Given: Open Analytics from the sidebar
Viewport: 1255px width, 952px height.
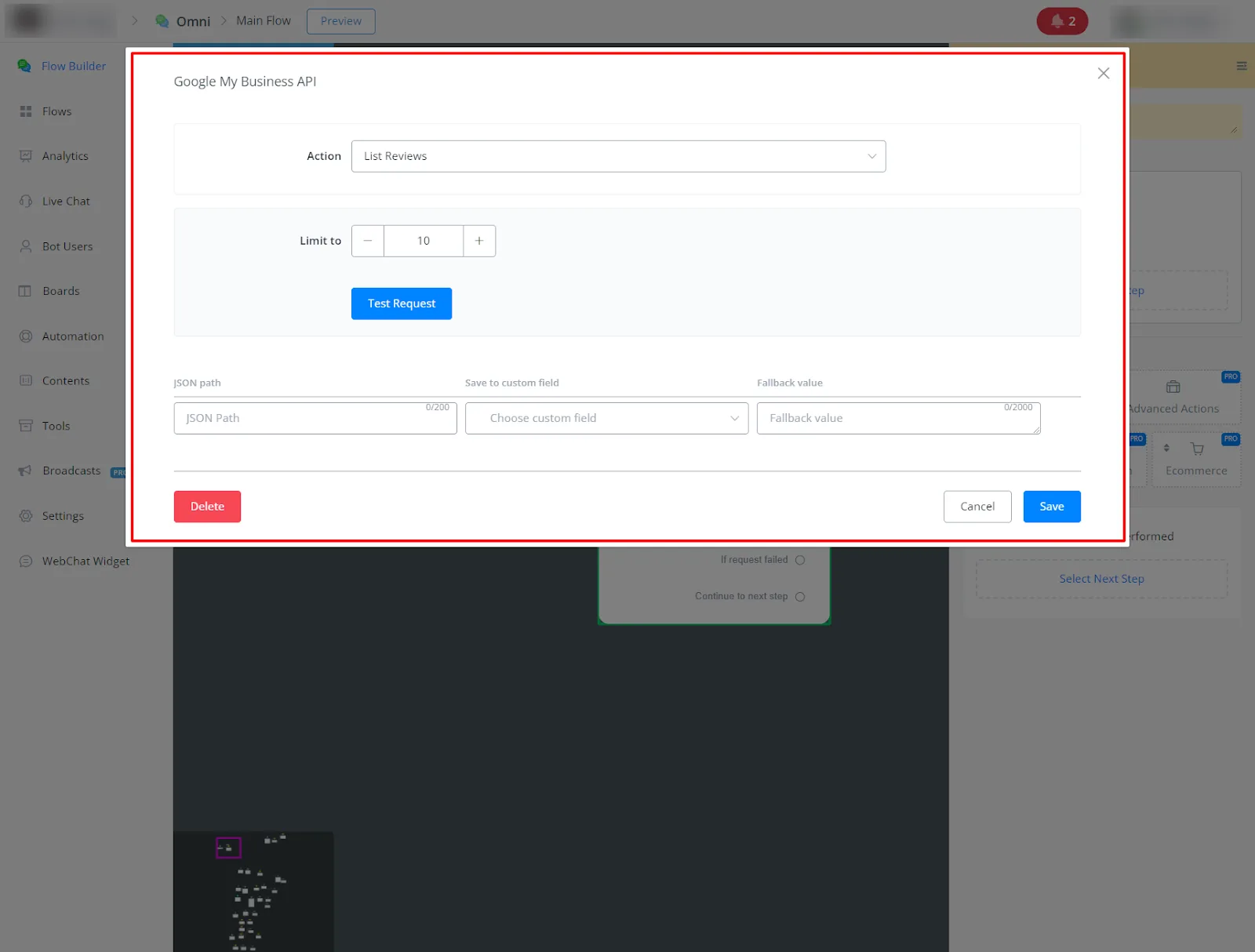Looking at the screenshot, I should [53, 156].
